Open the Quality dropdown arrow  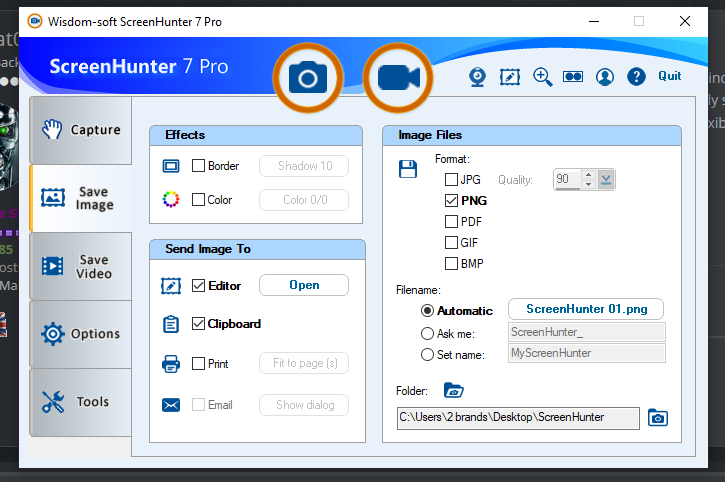tap(606, 179)
